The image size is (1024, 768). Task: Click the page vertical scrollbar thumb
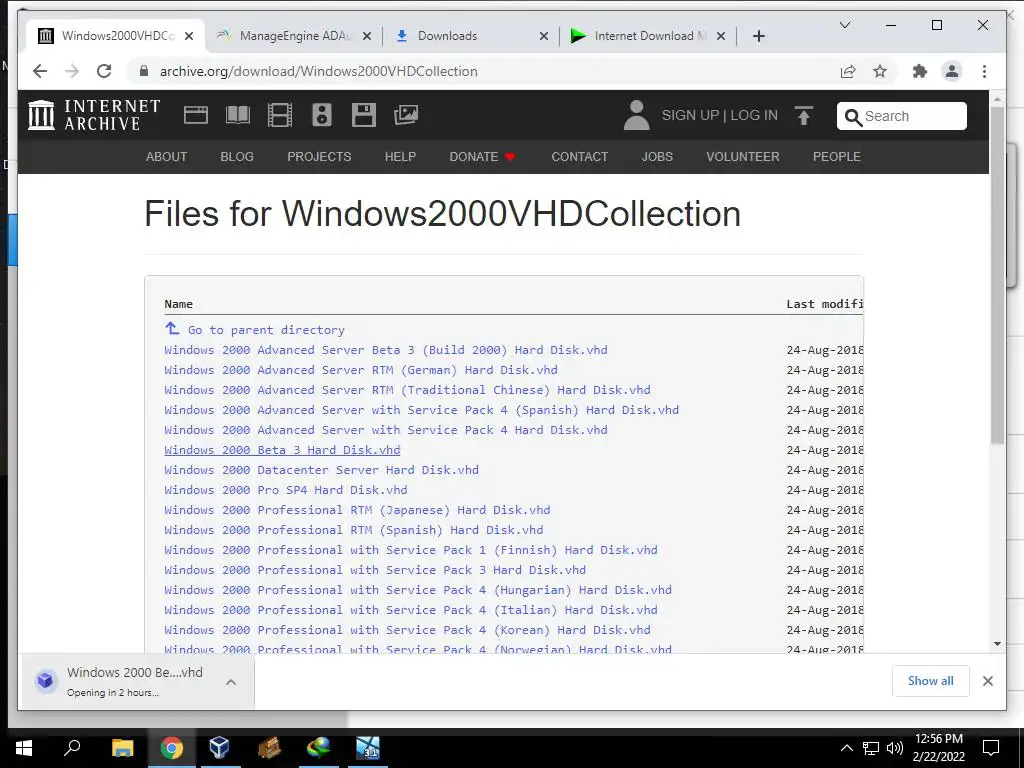(x=997, y=274)
